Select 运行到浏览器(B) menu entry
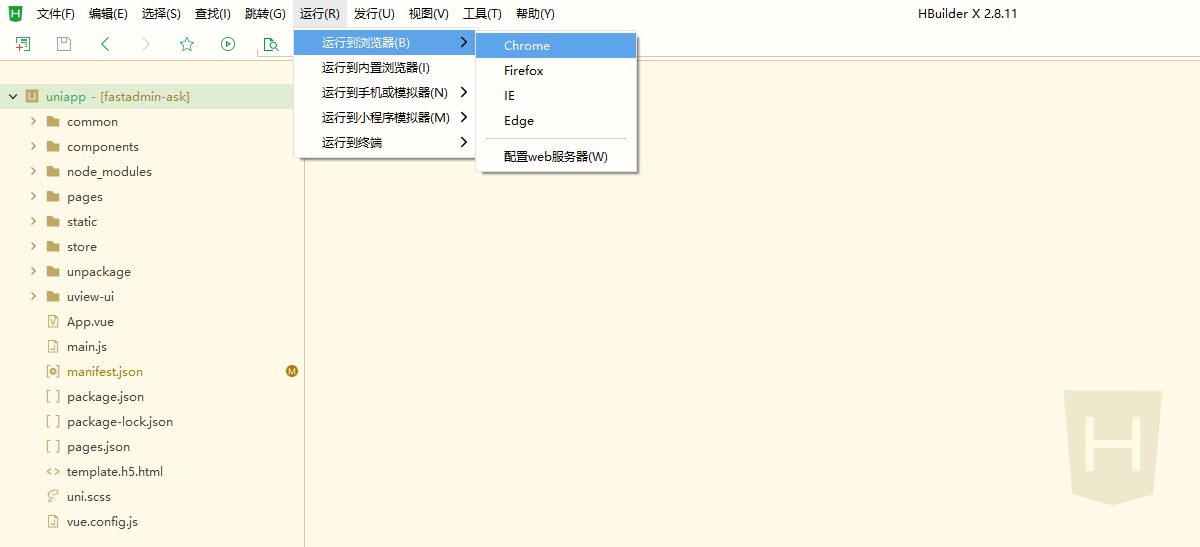 (384, 43)
